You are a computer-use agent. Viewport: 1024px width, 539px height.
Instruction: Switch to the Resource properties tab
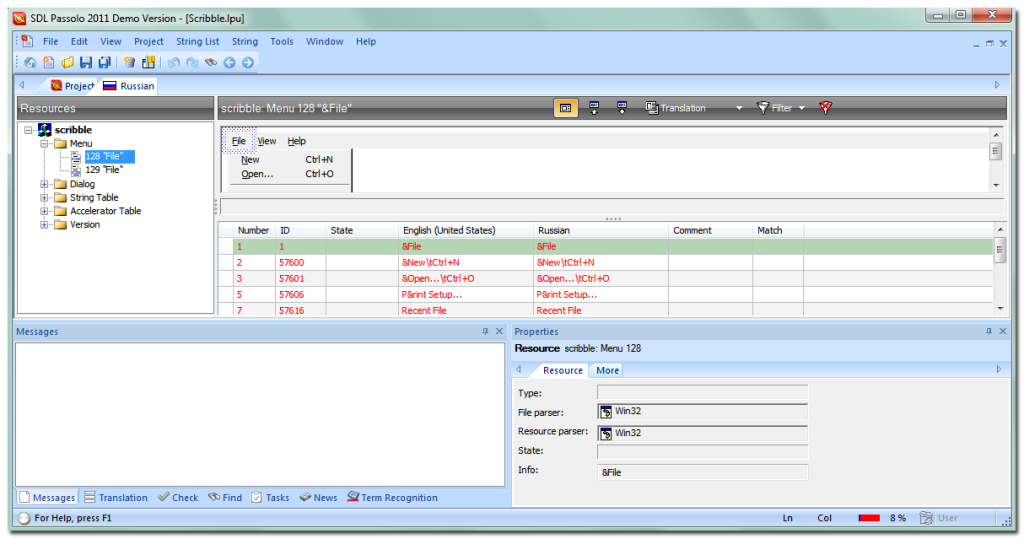pos(562,370)
